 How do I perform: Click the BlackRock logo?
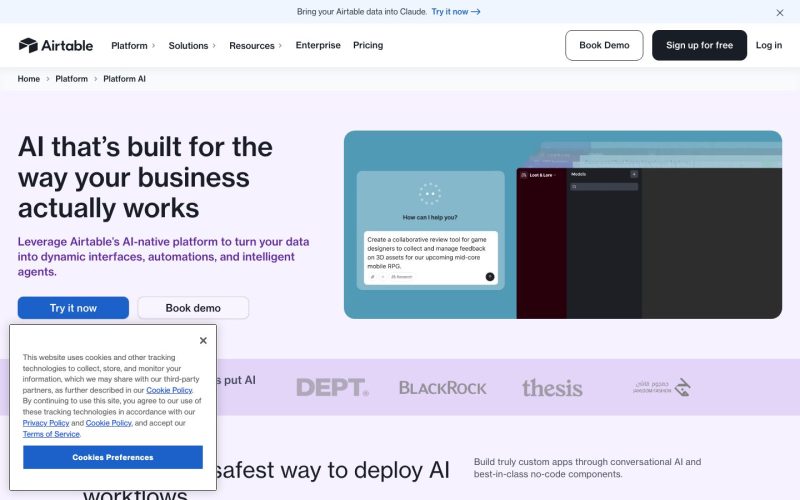click(x=442, y=388)
